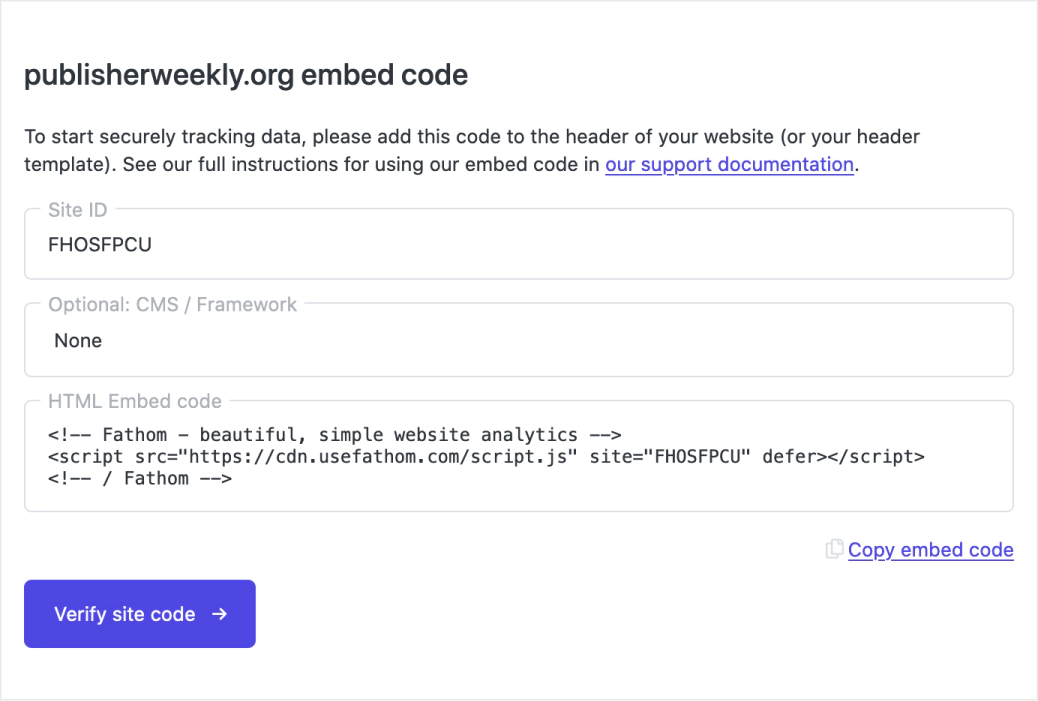The height and width of the screenshot is (701, 1038).
Task: Click the script tag line in embed code
Action: coord(486,457)
